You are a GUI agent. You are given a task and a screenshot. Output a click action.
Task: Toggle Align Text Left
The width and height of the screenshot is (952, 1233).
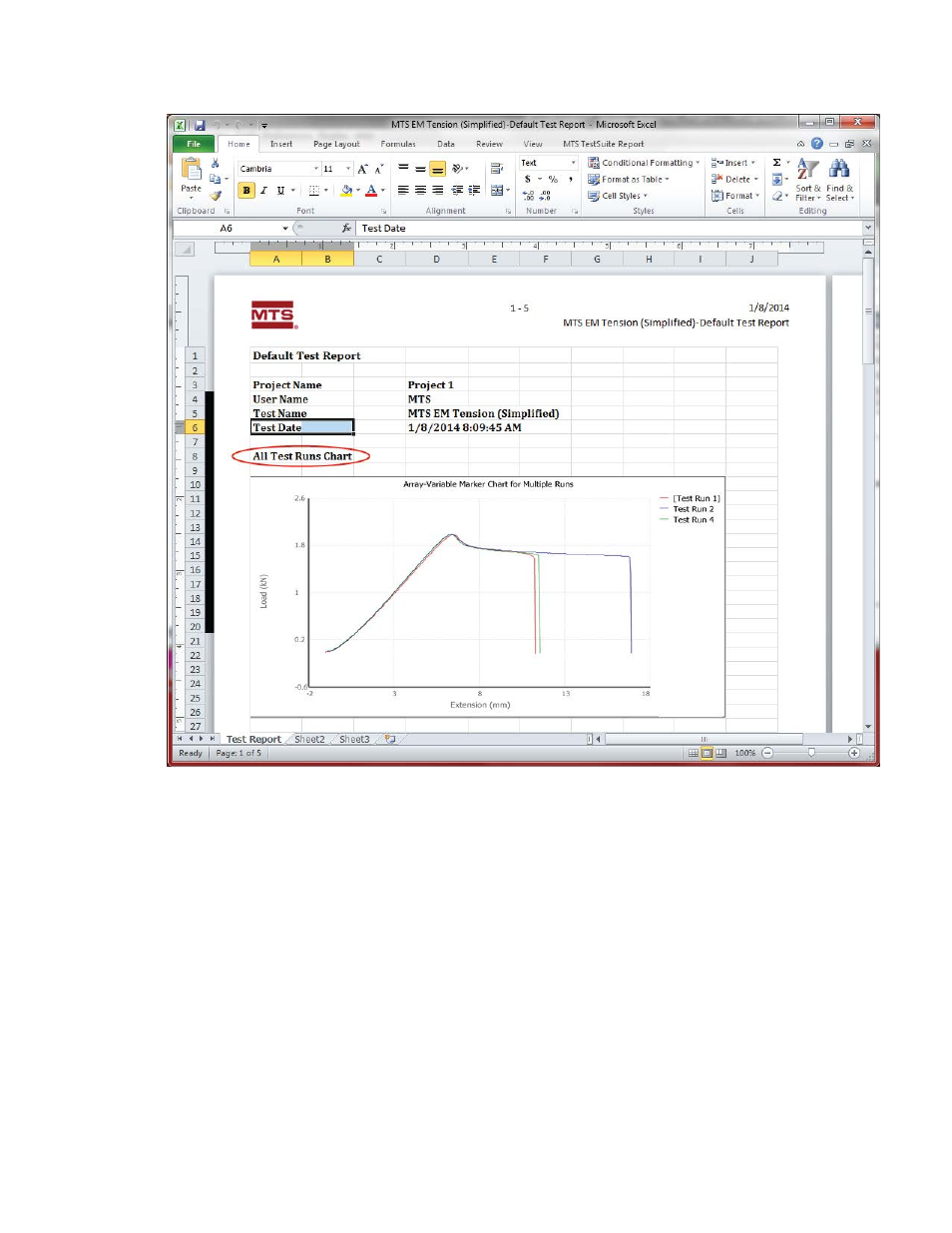click(x=403, y=190)
